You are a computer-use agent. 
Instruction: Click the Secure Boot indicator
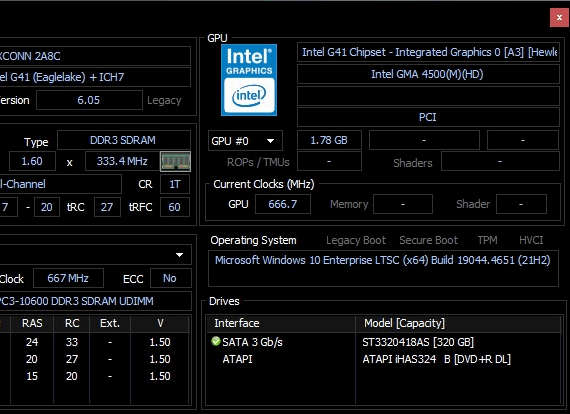point(429,240)
